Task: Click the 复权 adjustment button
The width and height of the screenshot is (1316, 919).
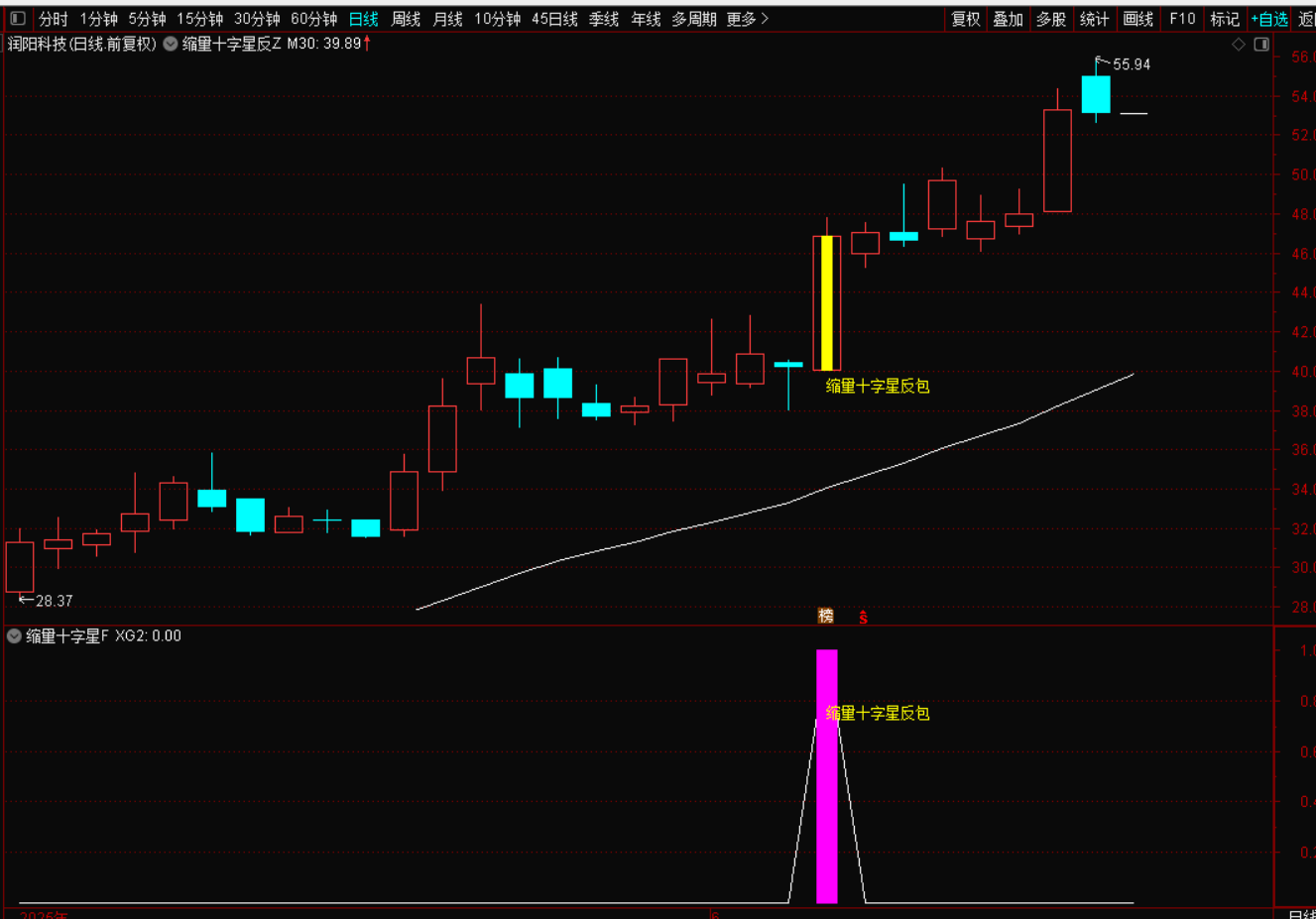Action: pyautogui.click(x=965, y=19)
